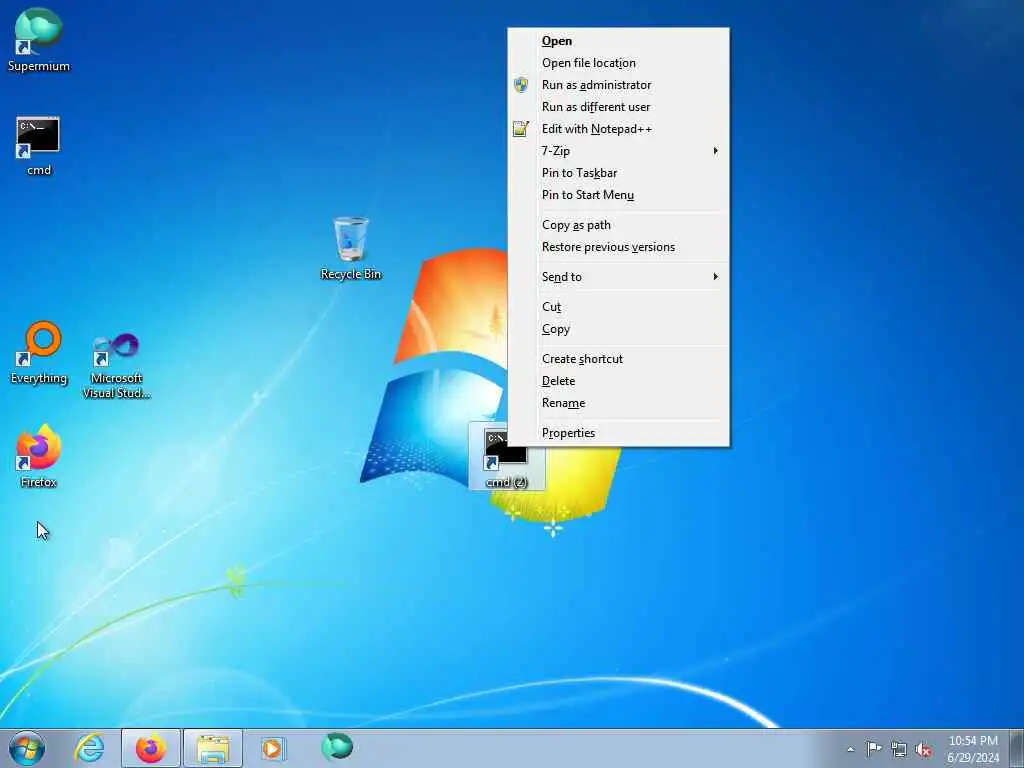Viewport: 1024px width, 768px height.
Task: Choose Cut in the context menu
Action: [x=618, y=307]
